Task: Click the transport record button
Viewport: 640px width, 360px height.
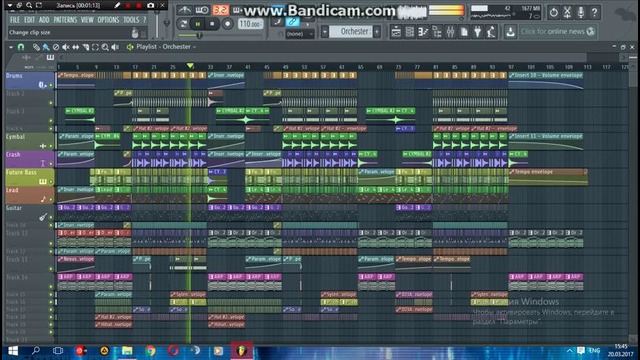Action: coord(227,24)
